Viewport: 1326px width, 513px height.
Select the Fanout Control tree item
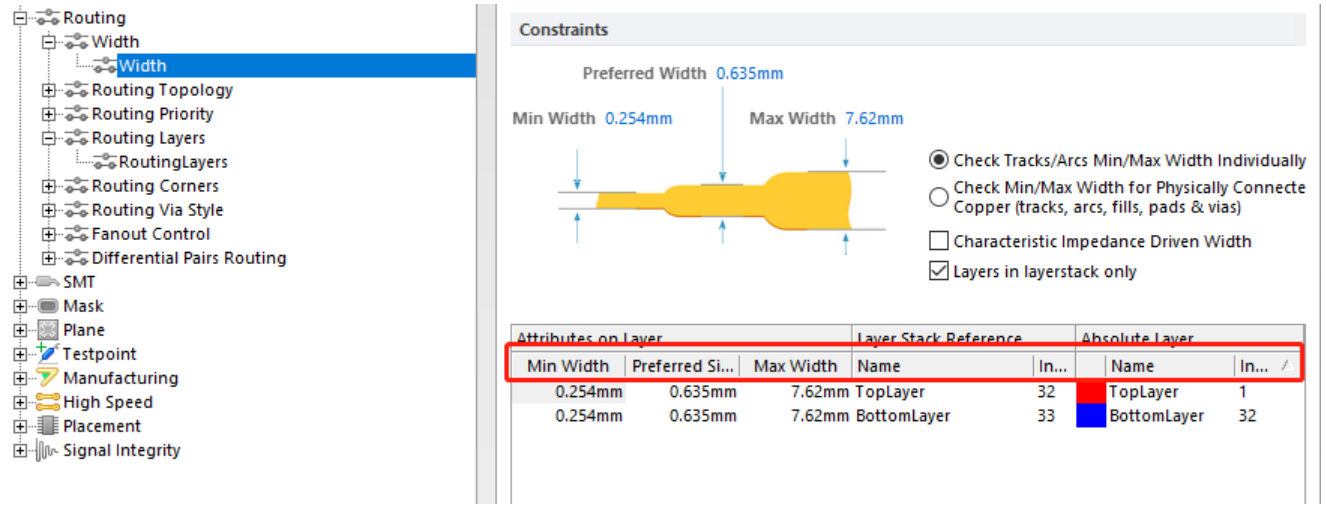[x=150, y=234]
